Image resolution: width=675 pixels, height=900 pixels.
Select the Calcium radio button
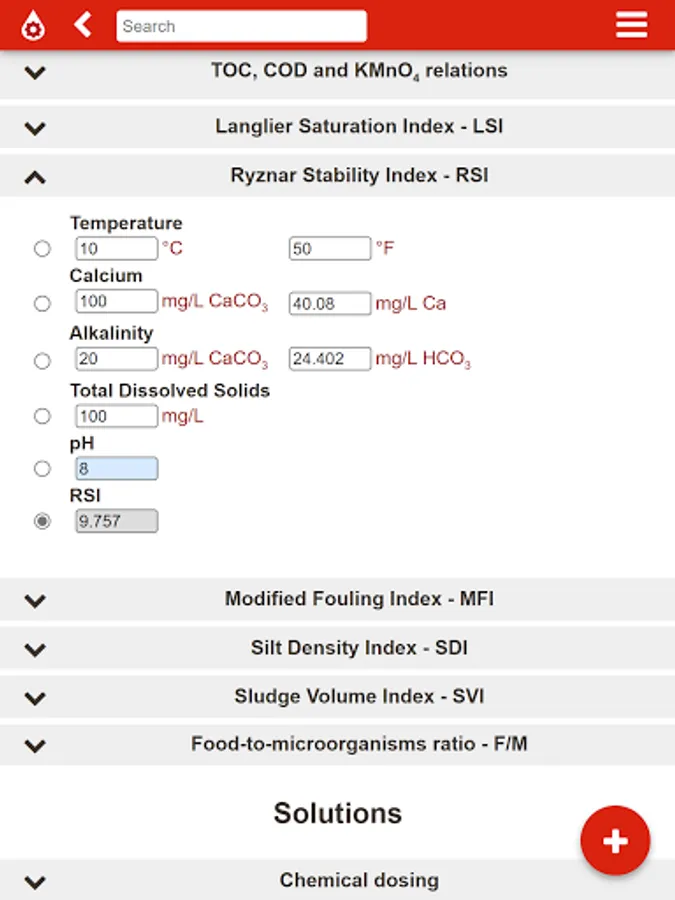[x=42, y=303]
